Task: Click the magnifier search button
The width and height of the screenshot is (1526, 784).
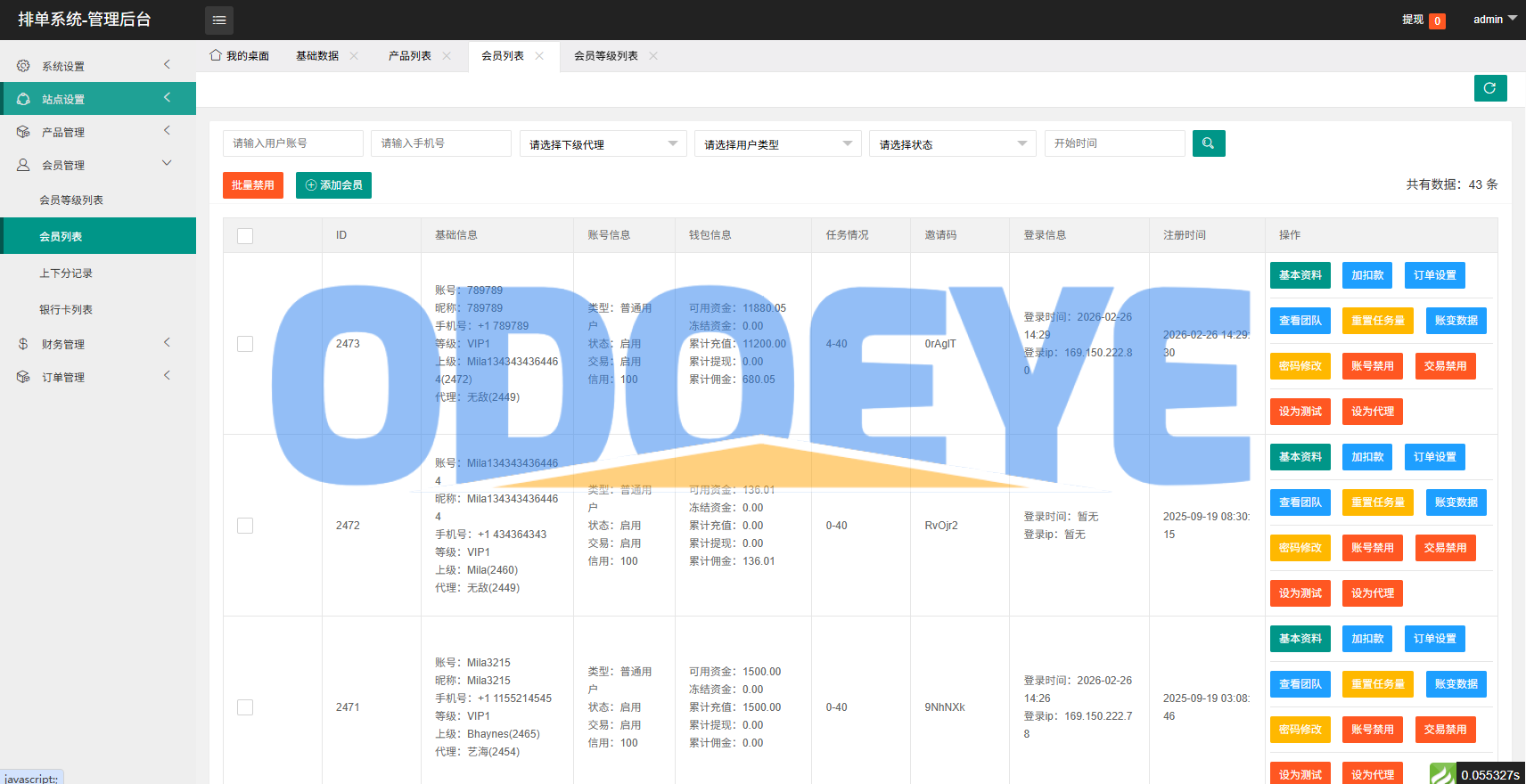Action: point(1208,143)
